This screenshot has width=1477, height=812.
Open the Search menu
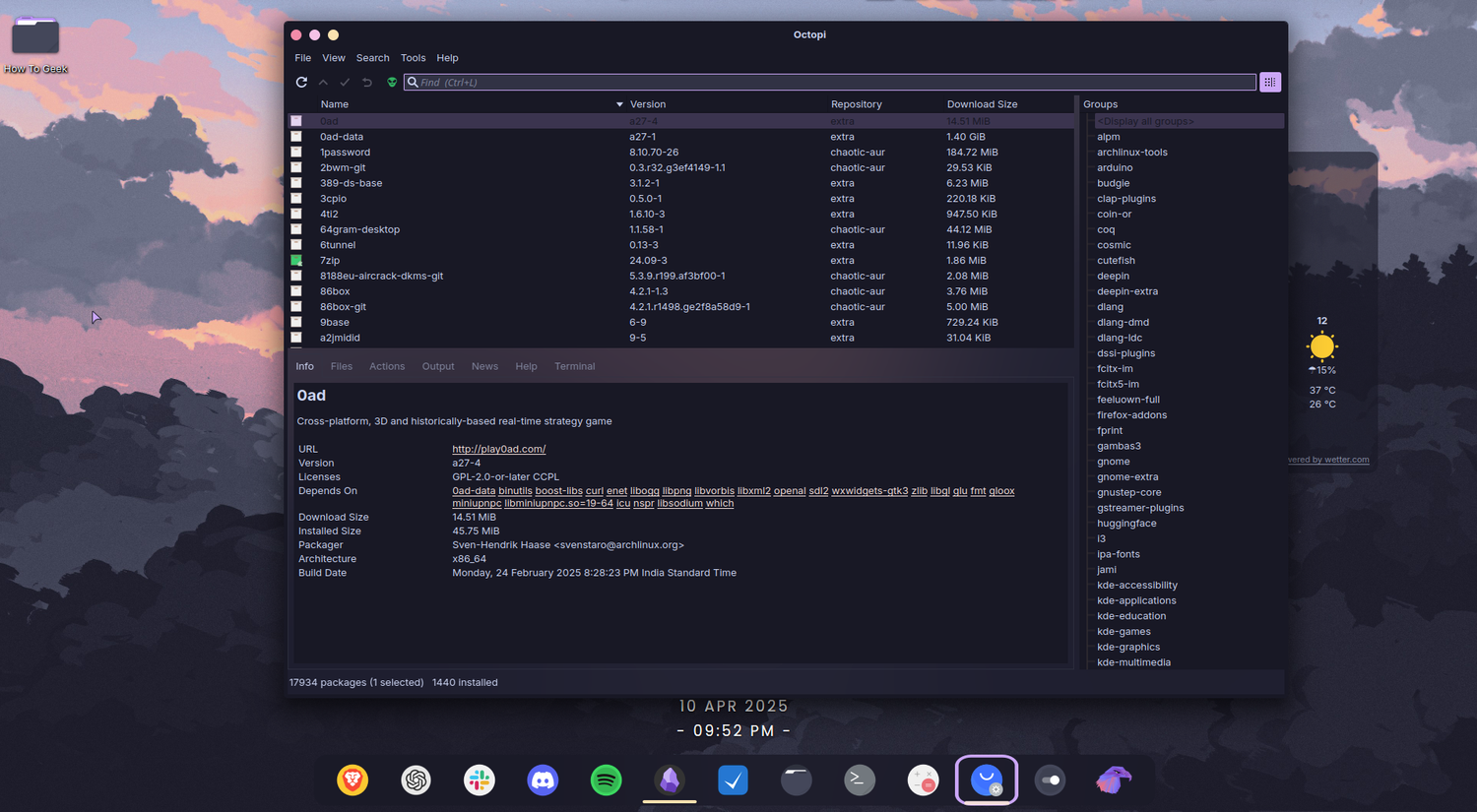click(372, 58)
